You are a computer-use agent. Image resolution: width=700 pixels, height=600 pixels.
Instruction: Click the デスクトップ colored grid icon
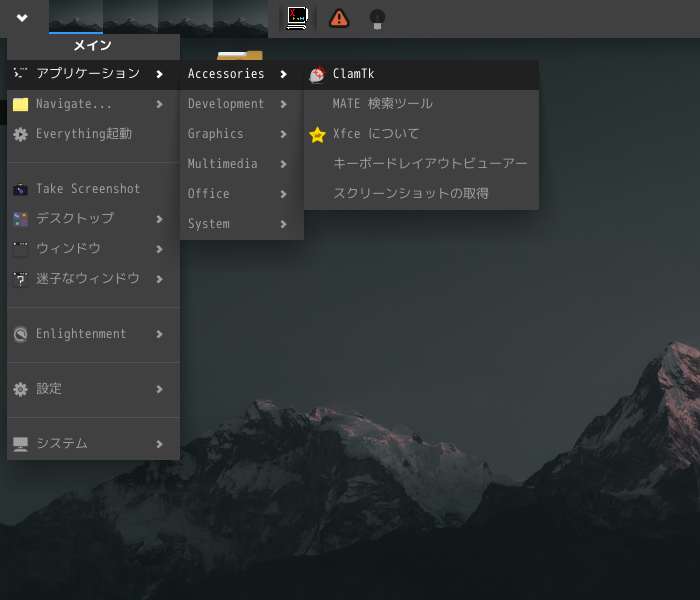click(x=21, y=219)
